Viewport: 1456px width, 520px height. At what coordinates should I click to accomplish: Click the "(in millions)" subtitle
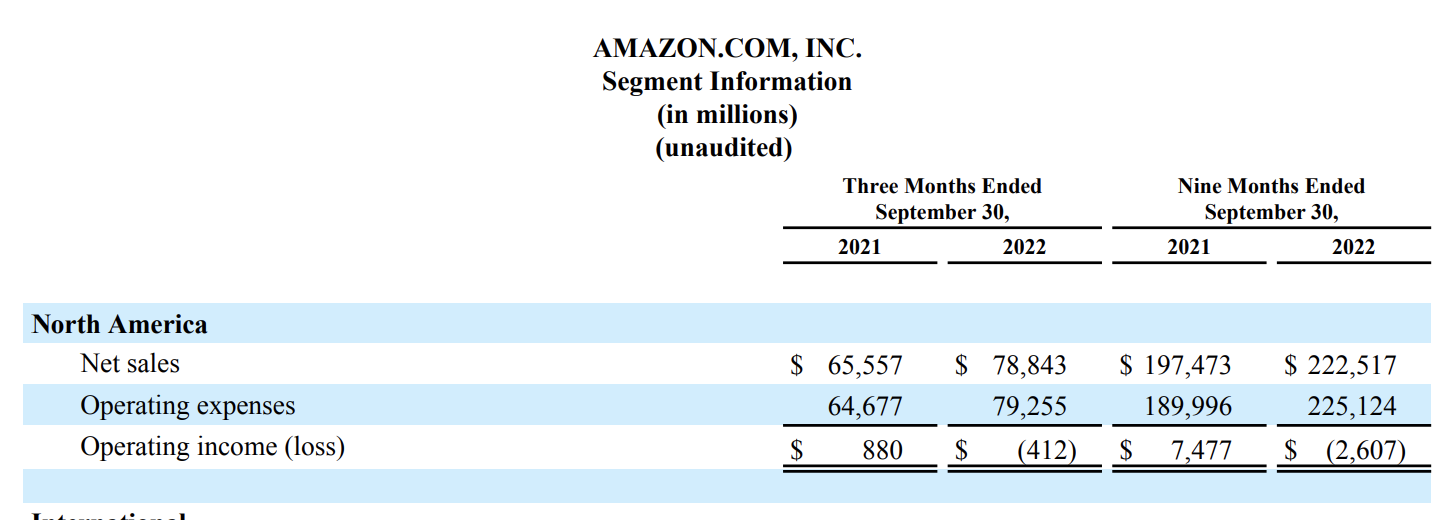[x=727, y=114]
